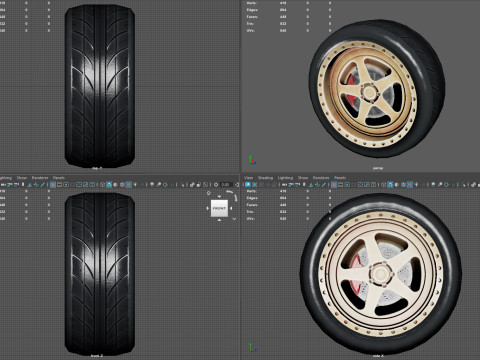Click 'Edges:' label in side view HUD
The height and width of the screenshot is (360, 480).
[252, 198]
